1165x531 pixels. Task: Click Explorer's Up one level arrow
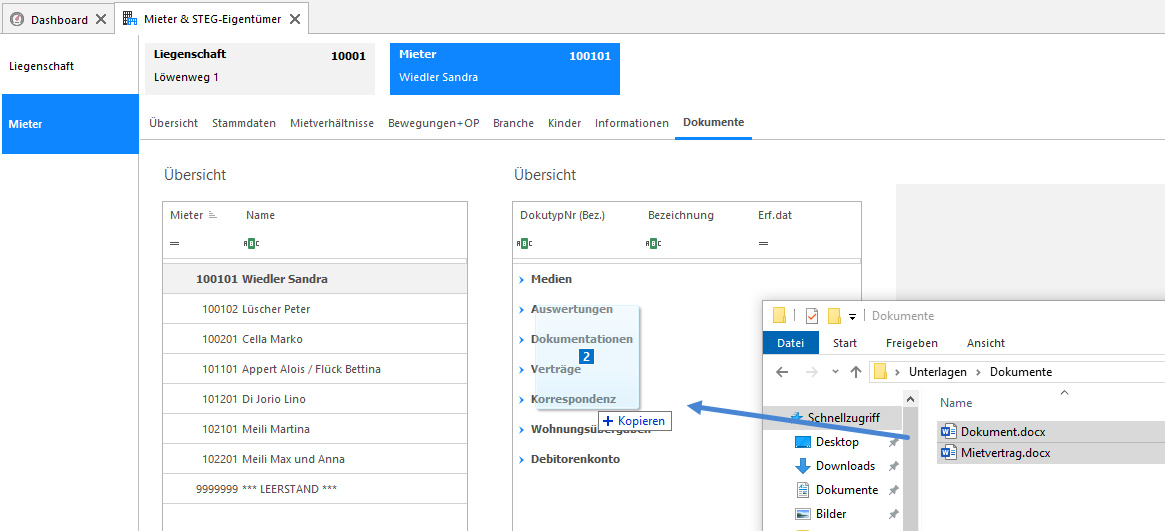(x=855, y=371)
